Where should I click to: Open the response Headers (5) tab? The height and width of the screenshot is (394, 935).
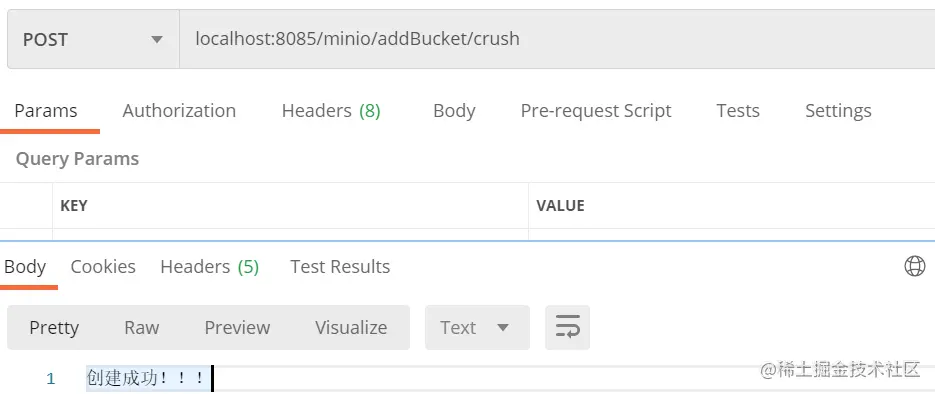coord(209,267)
